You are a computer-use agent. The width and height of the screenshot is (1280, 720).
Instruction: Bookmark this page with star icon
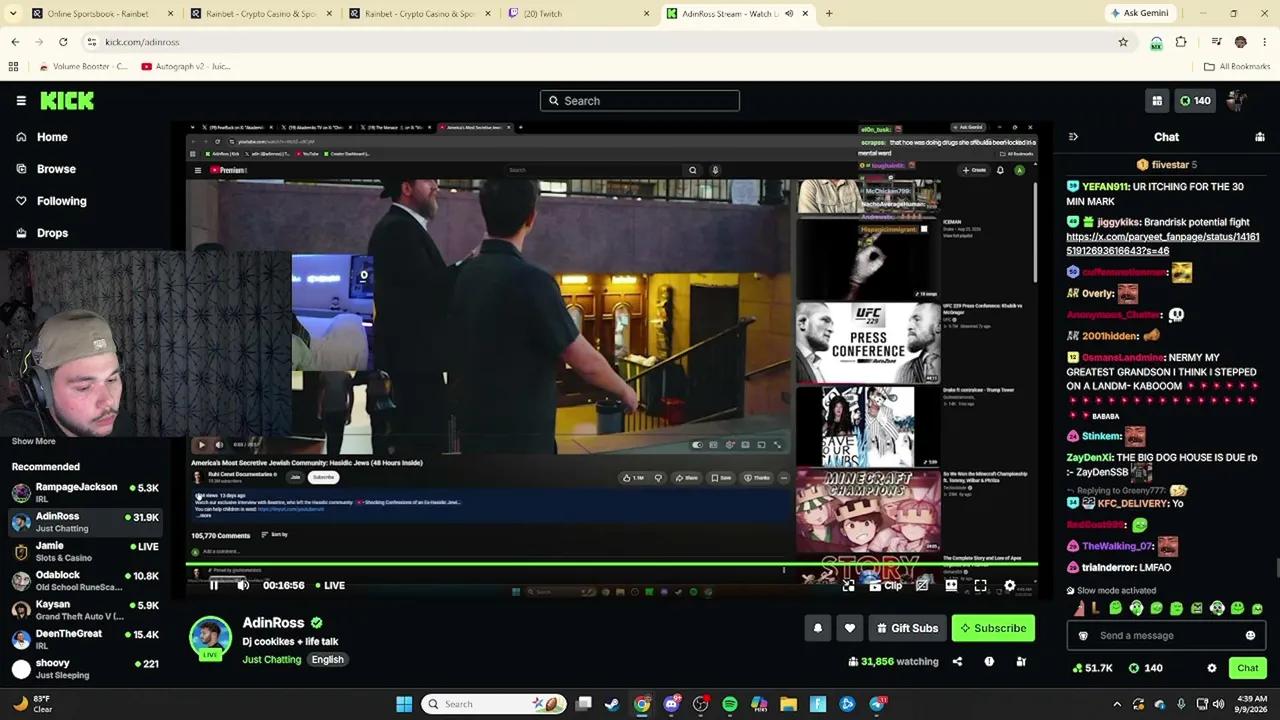tap(1123, 42)
